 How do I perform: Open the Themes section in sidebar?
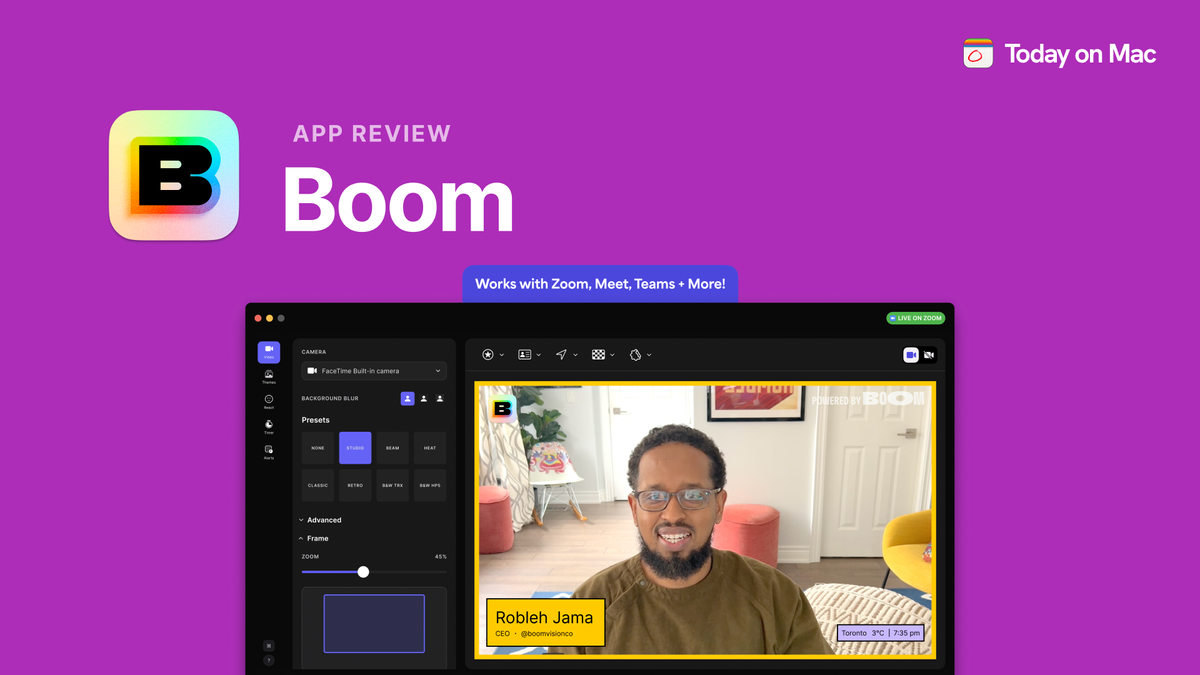[269, 377]
